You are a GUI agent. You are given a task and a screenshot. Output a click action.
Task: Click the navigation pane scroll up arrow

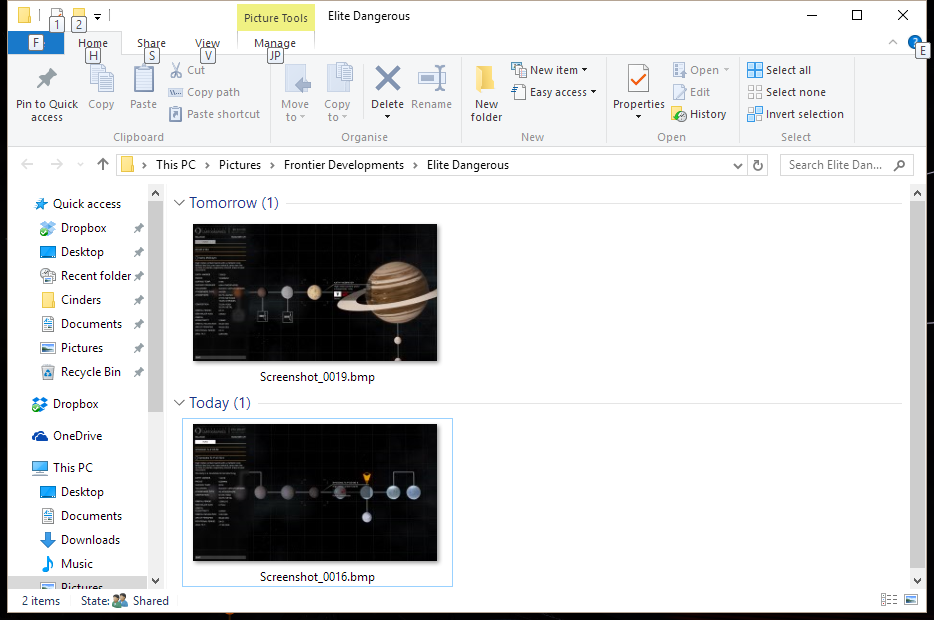155,193
